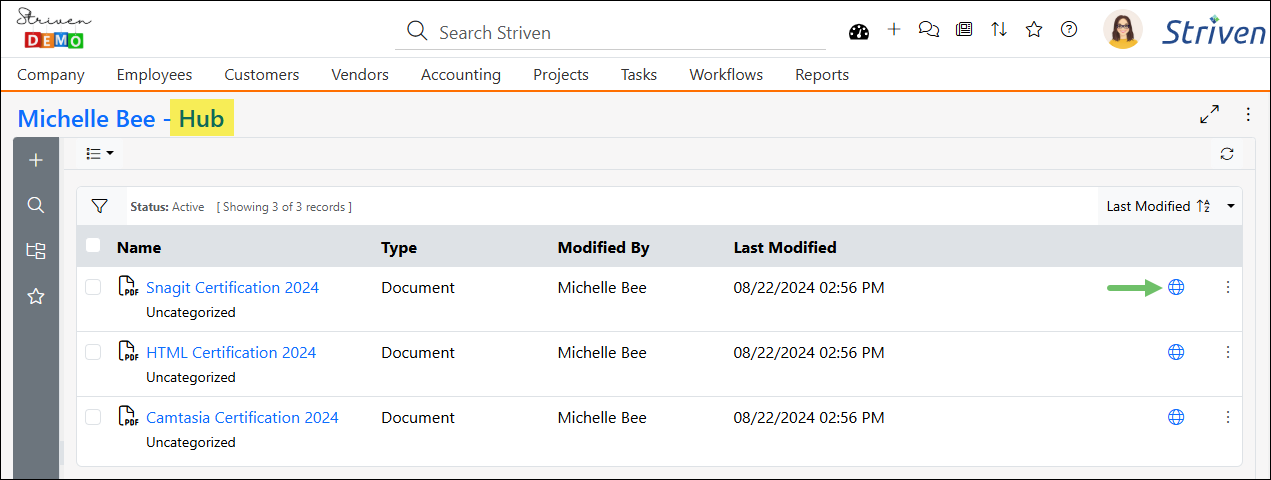Open the dashboard speedometer icon
This screenshot has width=1271, height=480.
coord(859,31)
